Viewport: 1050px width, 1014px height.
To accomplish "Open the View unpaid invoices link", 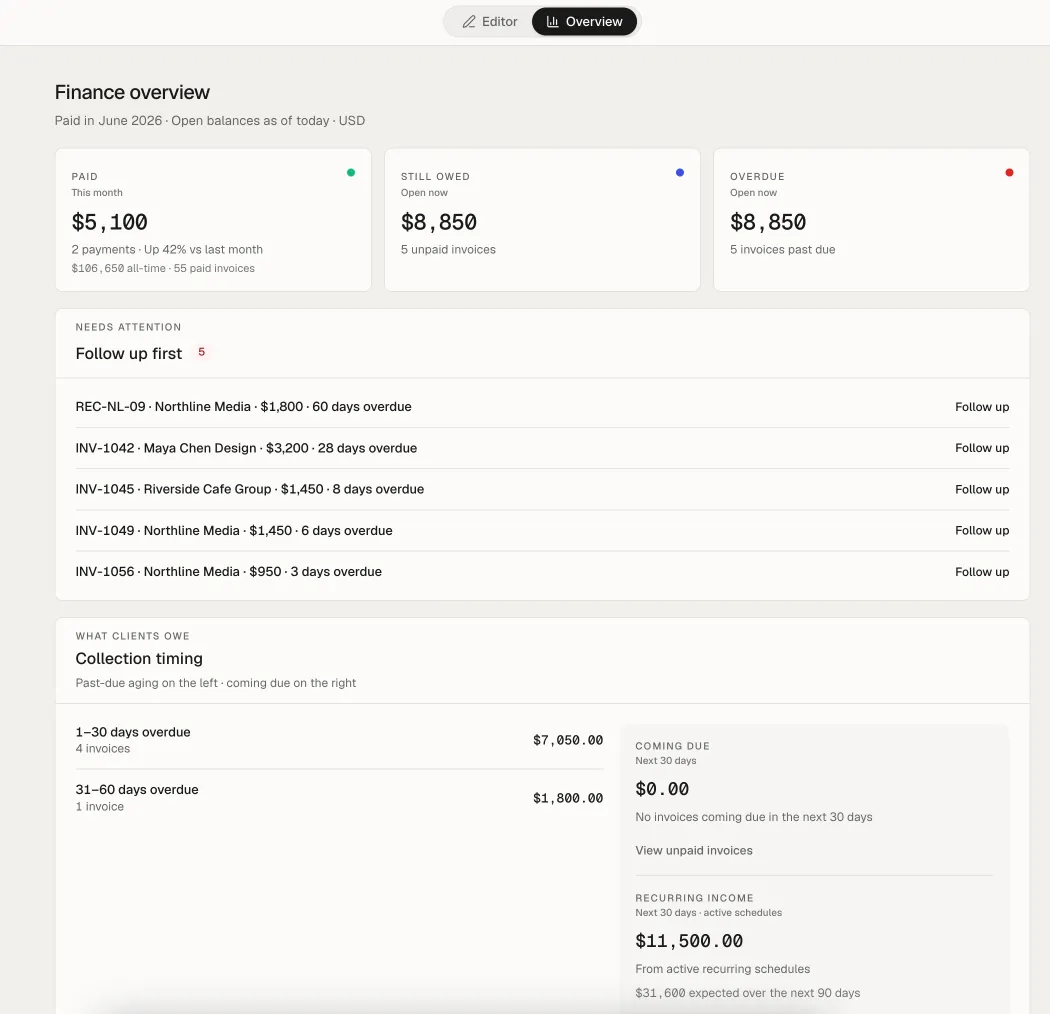I will [694, 851].
